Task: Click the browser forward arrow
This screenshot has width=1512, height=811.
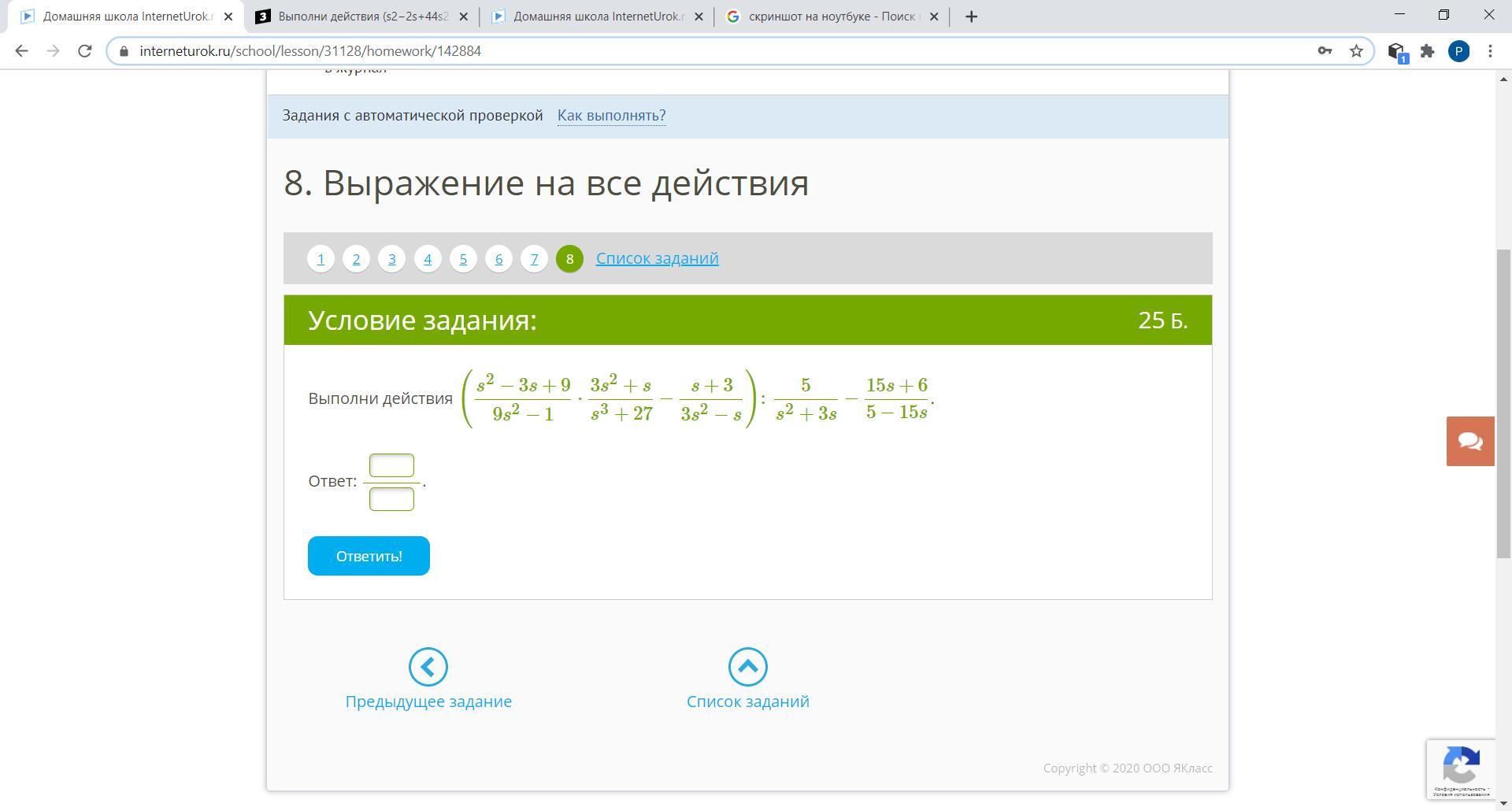Action: coord(53,51)
